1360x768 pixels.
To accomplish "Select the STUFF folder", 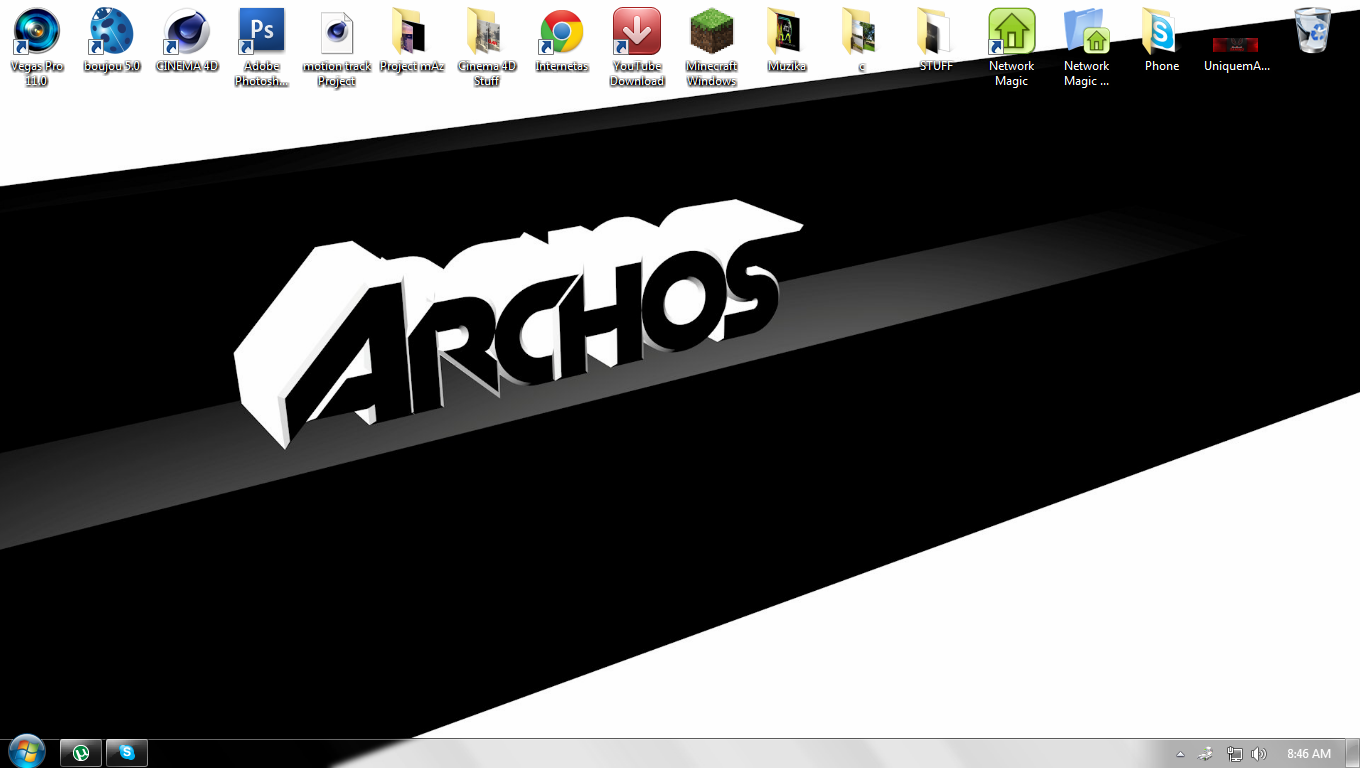I will pos(937,40).
